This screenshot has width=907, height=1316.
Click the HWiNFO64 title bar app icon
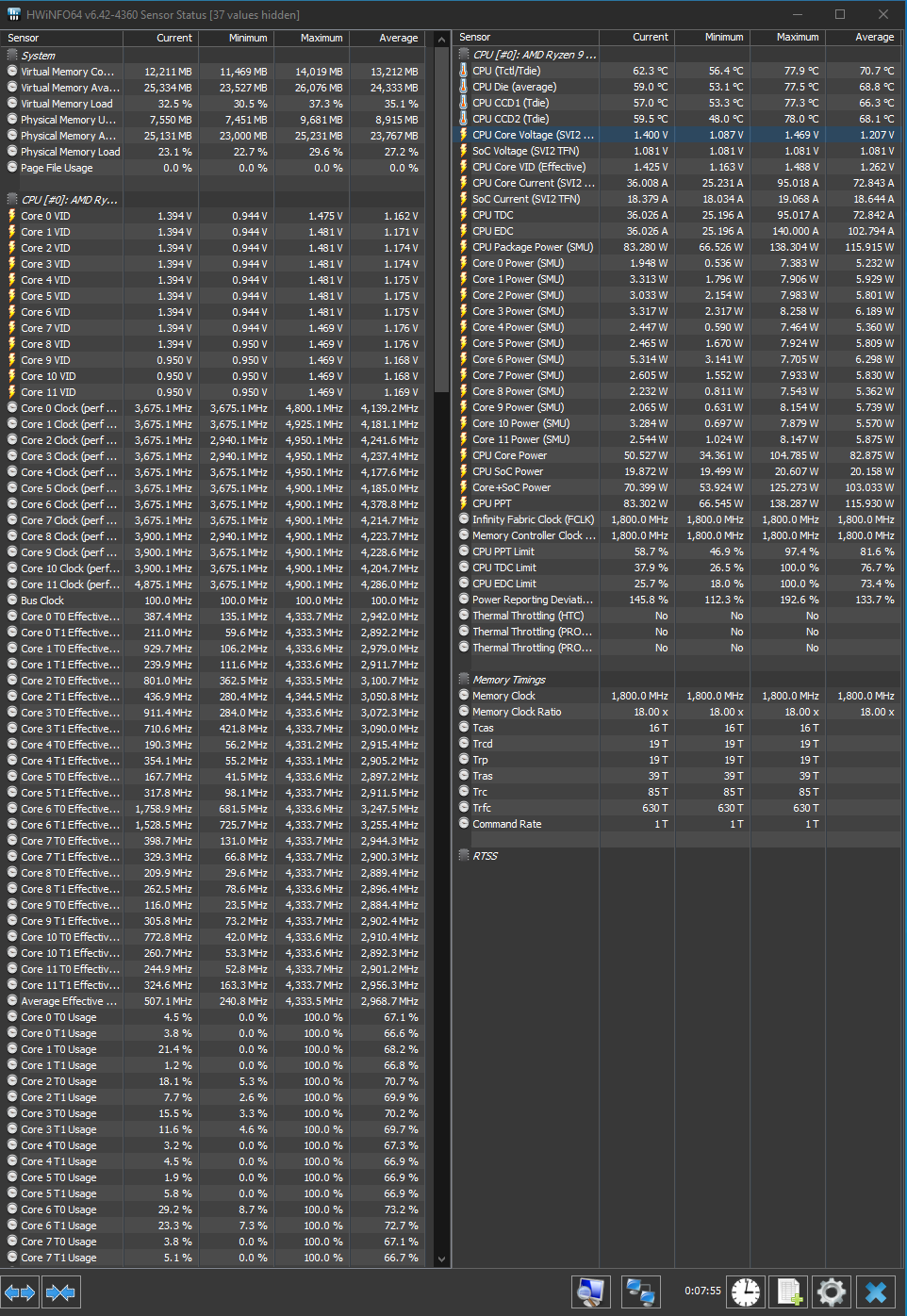click(13, 14)
